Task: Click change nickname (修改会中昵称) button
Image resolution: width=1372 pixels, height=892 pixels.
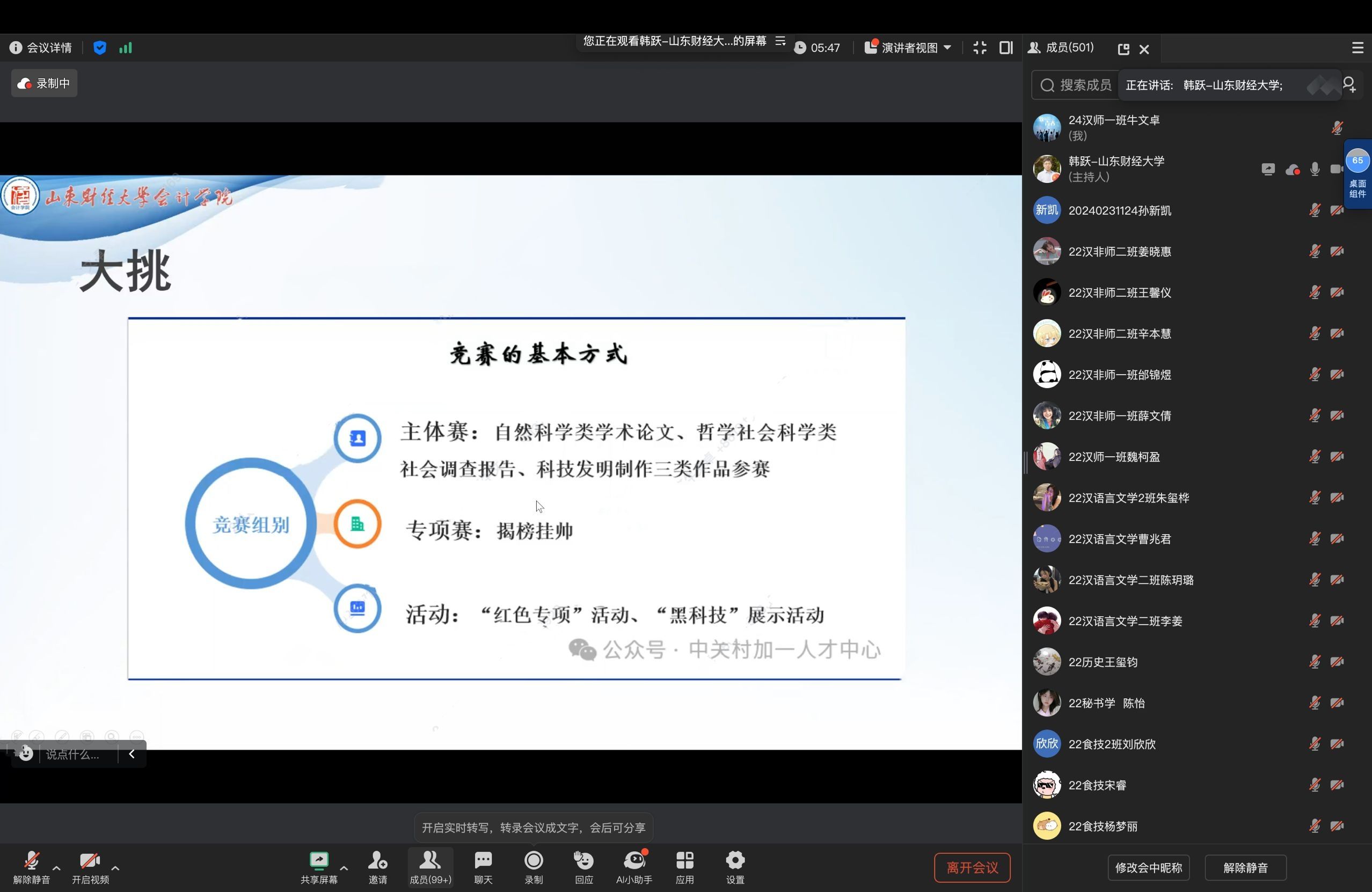Action: click(1148, 867)
